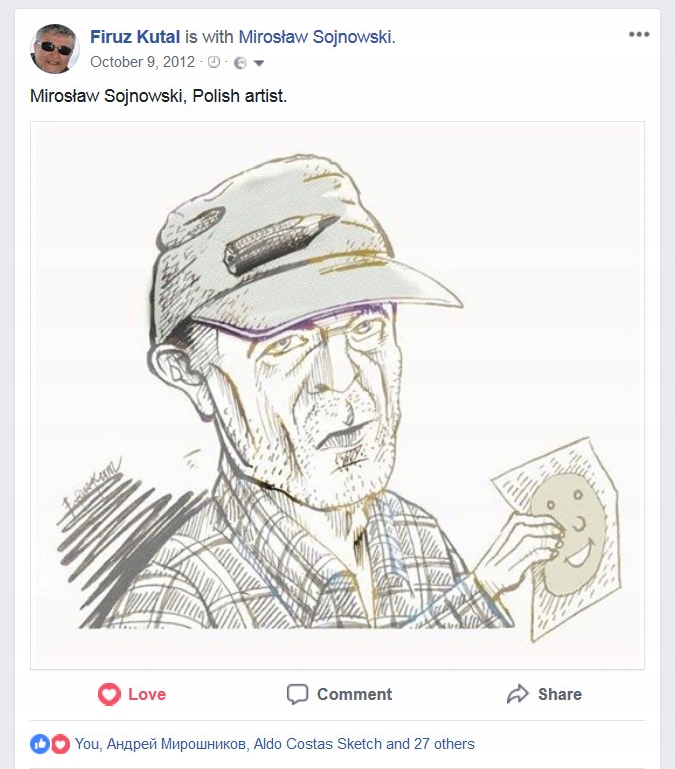The width and height of the screenshot is (675, 769).
Task: Click the Share arrow icon
Action: [517, 694]
